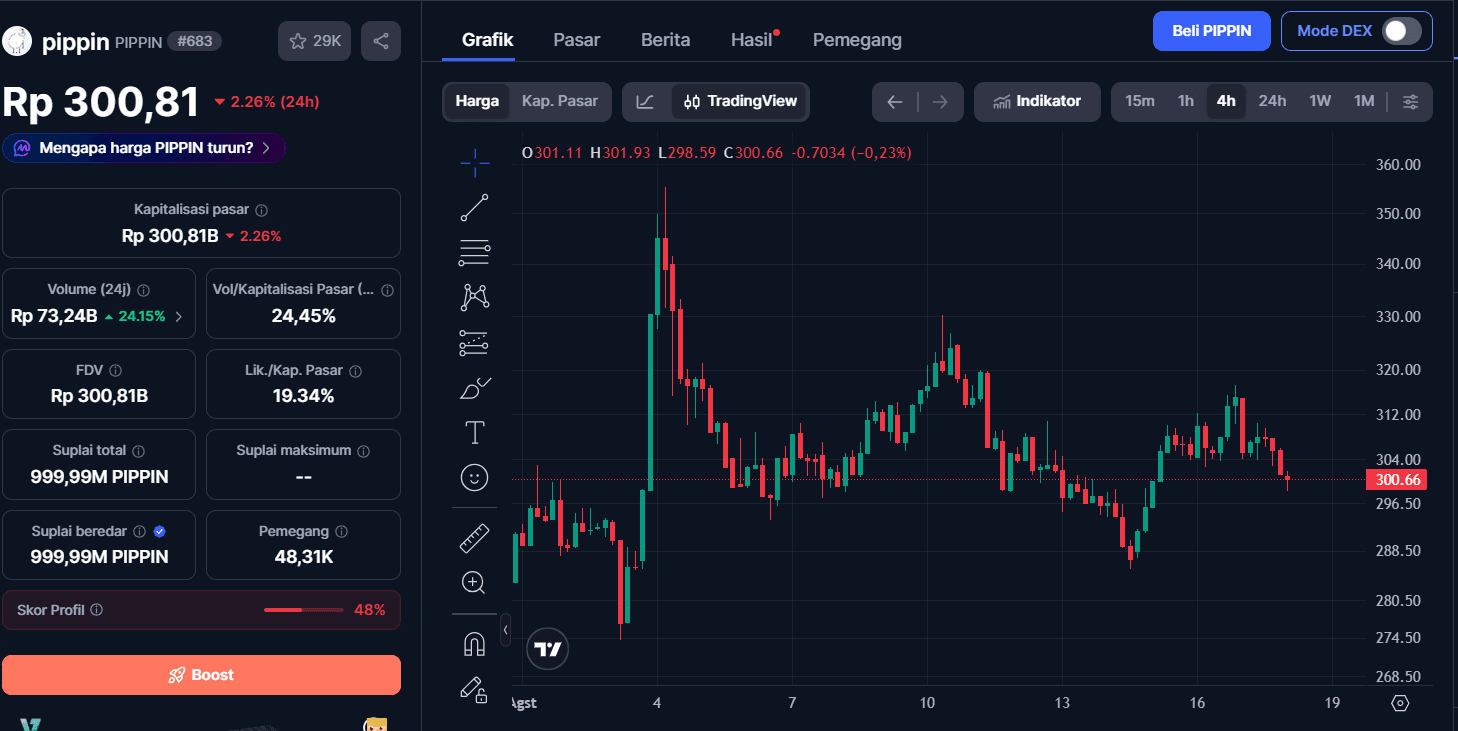This screenshot has height=731, width=1458.
Task: Open chart options sliders icon
Action: click(1410, 101)
